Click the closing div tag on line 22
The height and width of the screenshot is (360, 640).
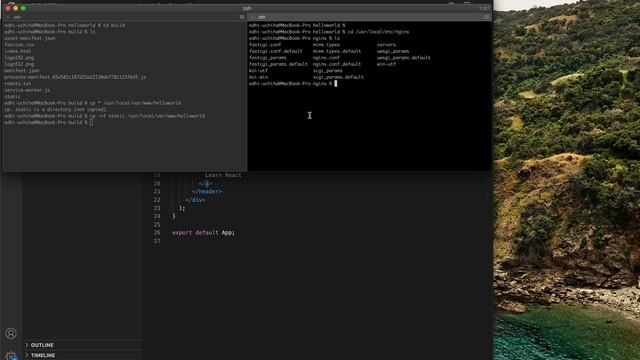(x=196, y=200)
